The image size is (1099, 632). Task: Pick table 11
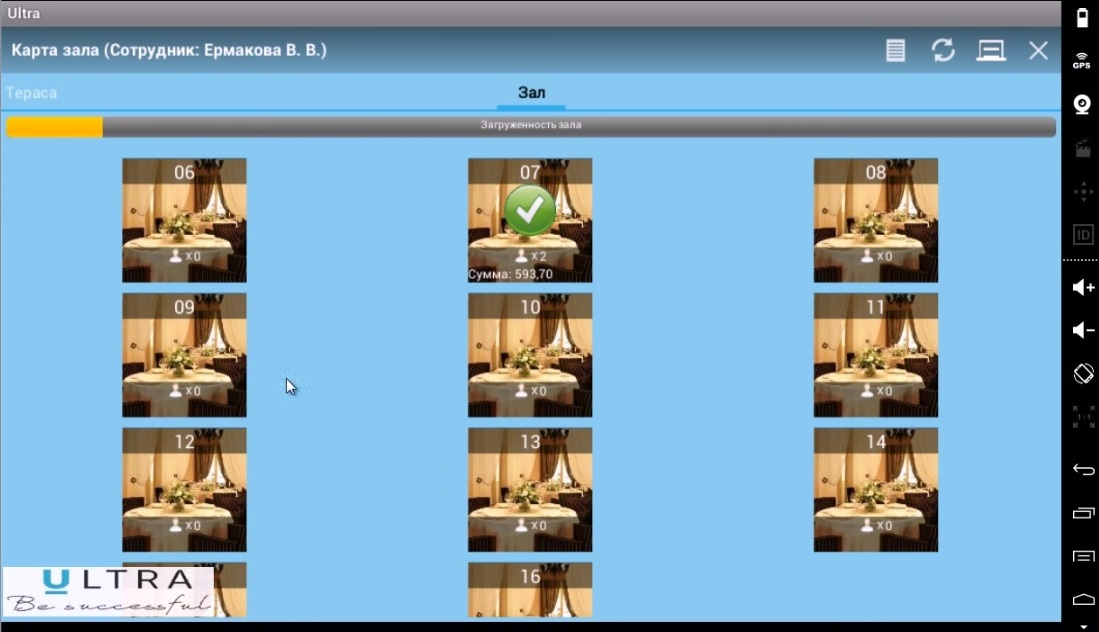coord(875,355)
